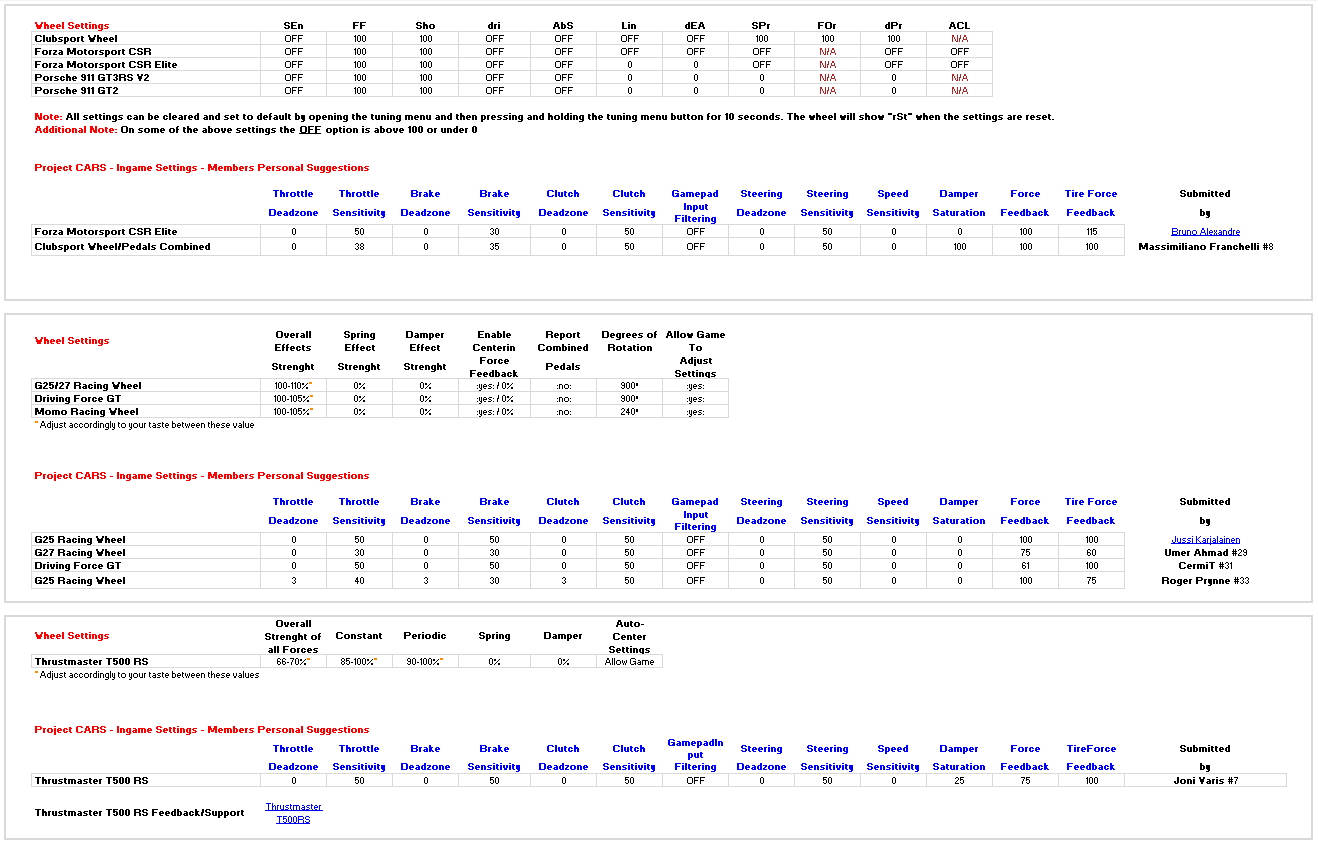Select the Brake Sensitivity value 35

[494, 247]
